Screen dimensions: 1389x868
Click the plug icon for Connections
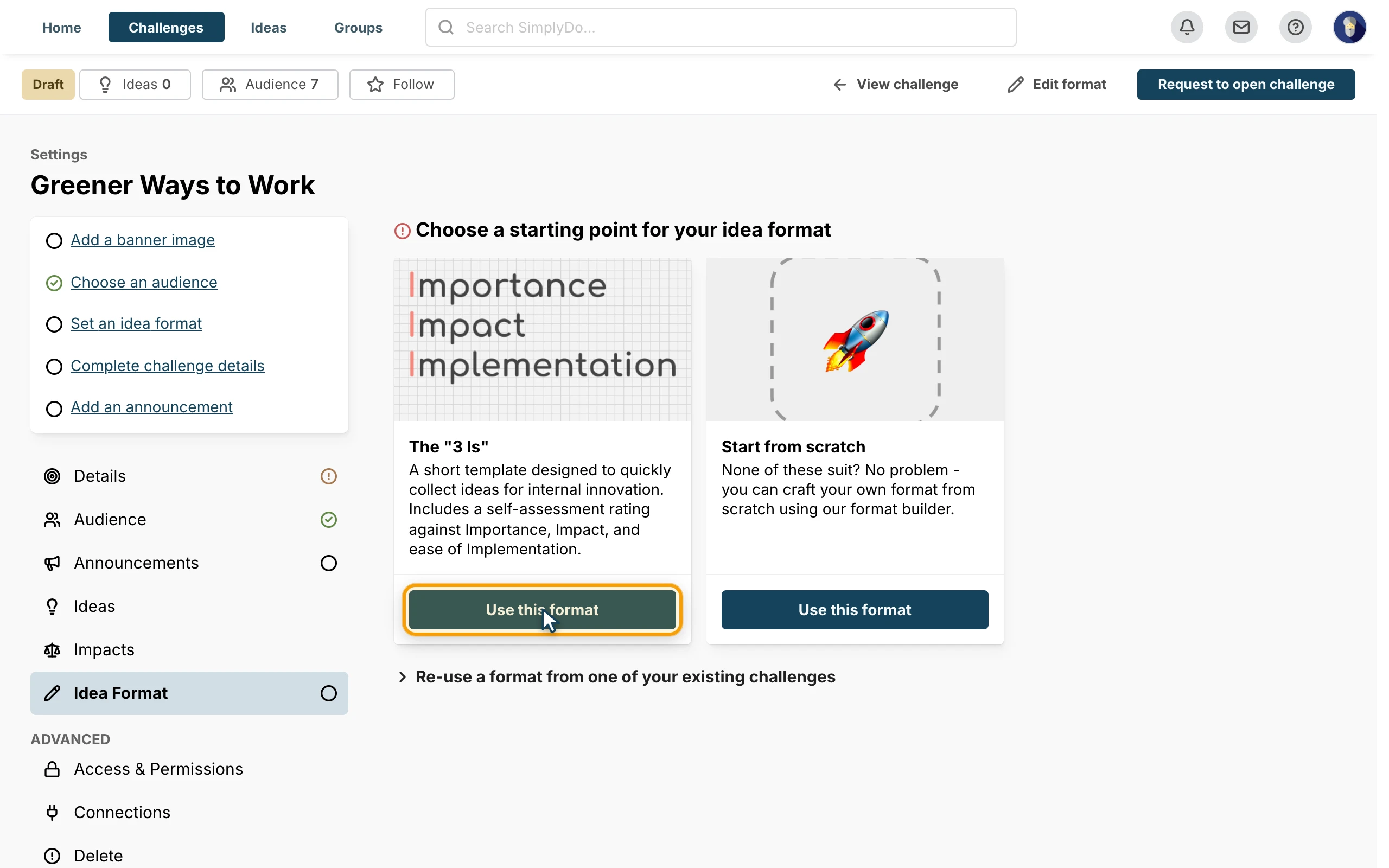coord(52,812)
